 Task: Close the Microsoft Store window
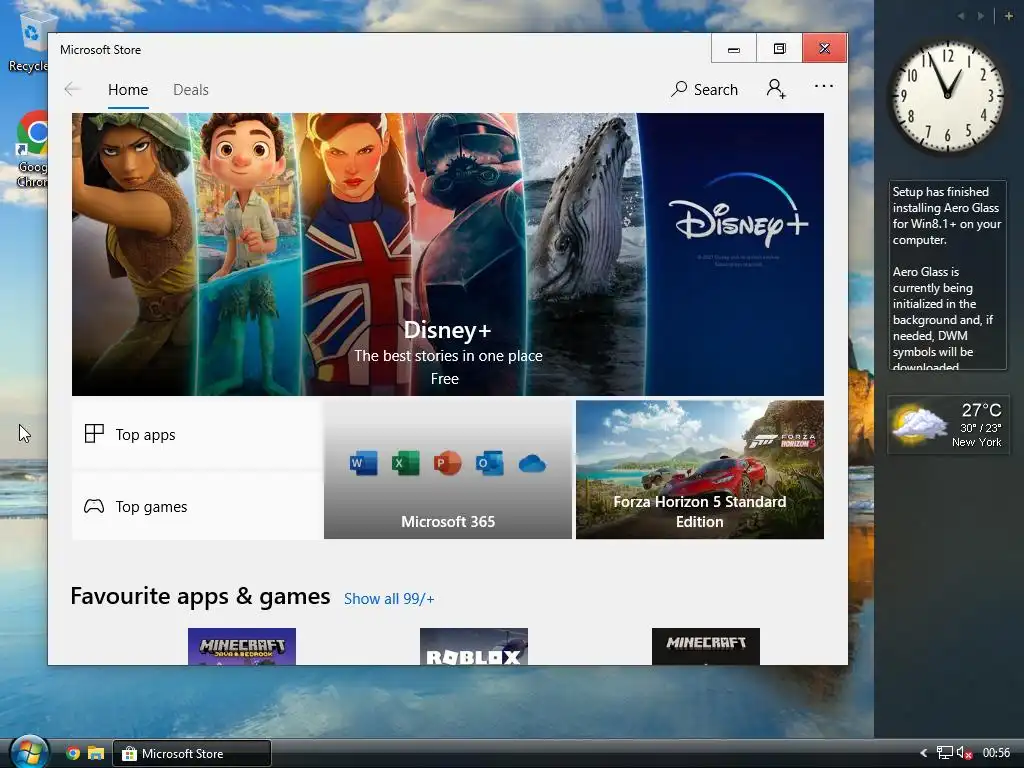coord(825,49)
